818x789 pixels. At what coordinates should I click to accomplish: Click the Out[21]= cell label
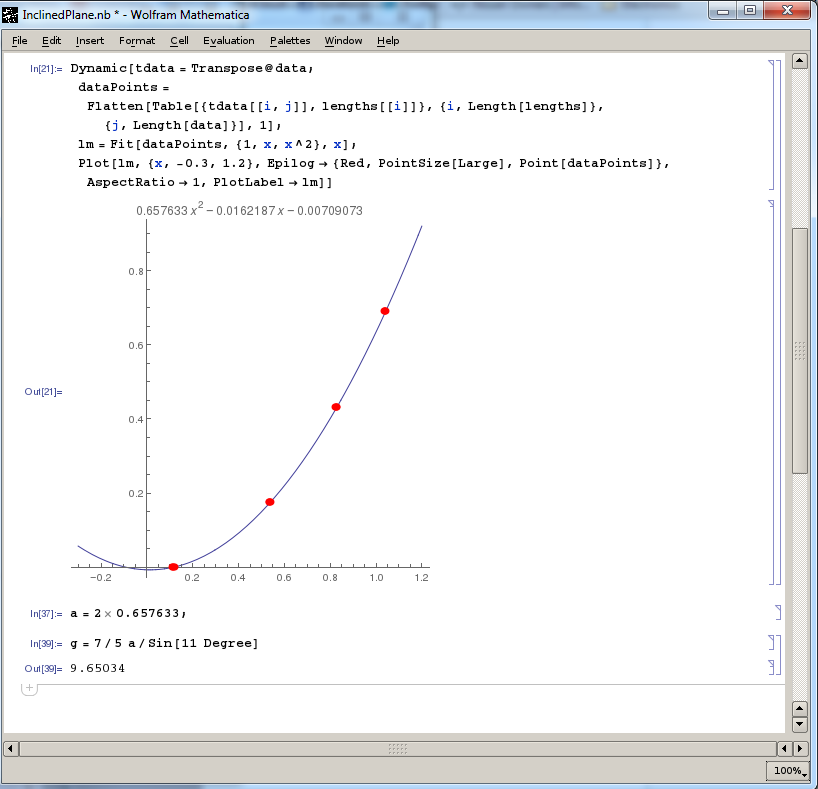click(x=43, y=392)
